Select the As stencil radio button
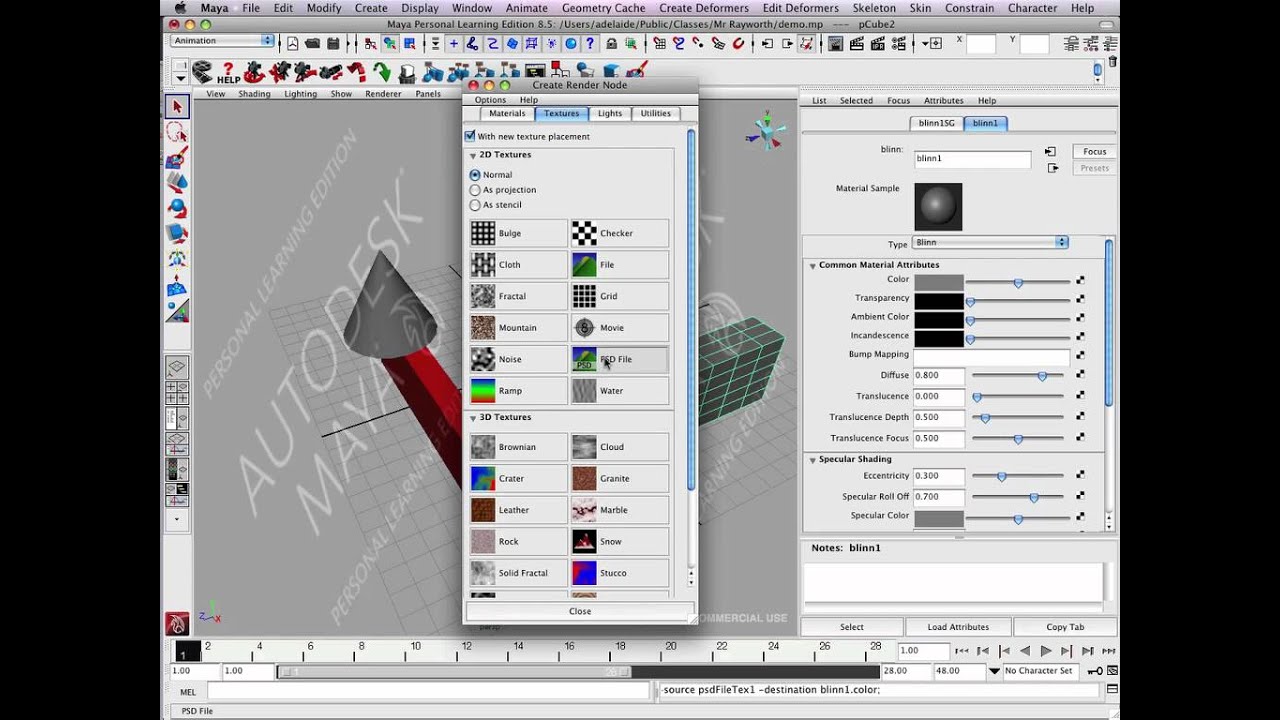Image resolution: width=1280 pixels, height=720 pixels. click(475, 205)
